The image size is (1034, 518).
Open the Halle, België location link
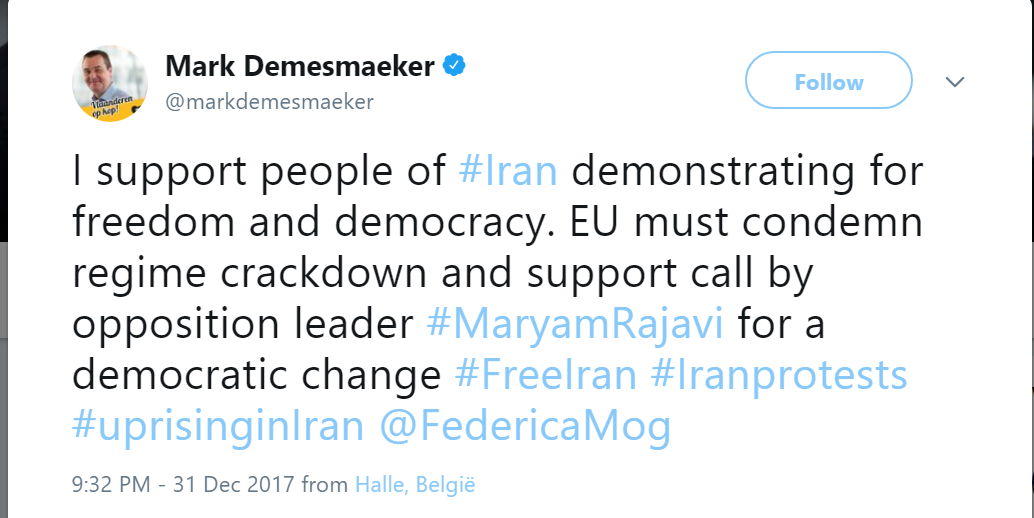[x=415, y=486]
